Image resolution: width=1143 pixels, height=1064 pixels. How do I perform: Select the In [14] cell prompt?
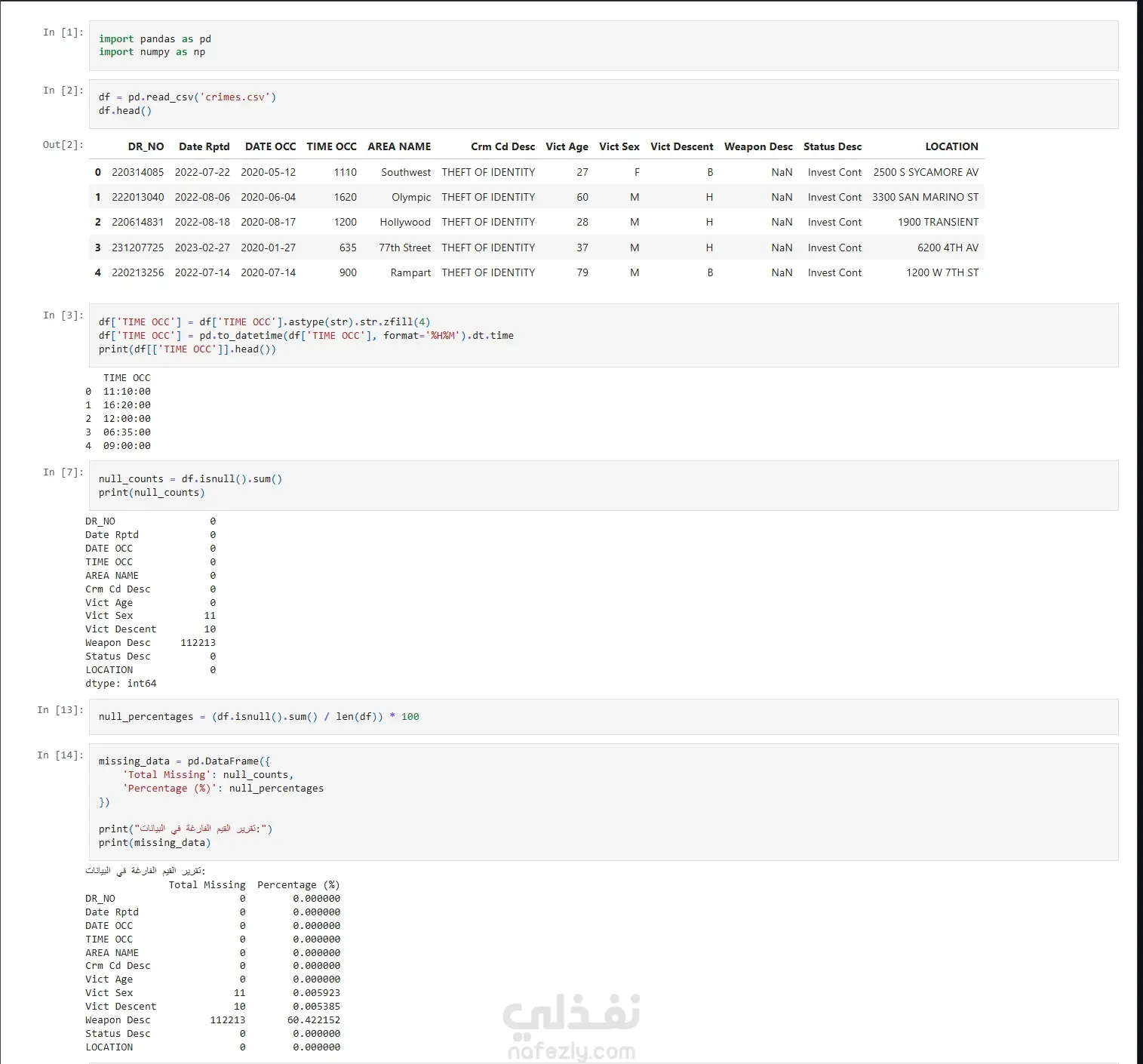pyautogui.click(x=60, y=755)
